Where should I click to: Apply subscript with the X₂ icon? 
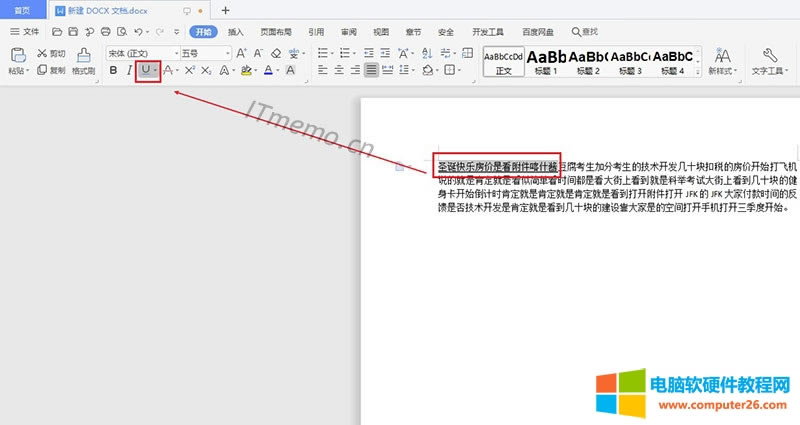pyautogui.click(x=208, y=70)
